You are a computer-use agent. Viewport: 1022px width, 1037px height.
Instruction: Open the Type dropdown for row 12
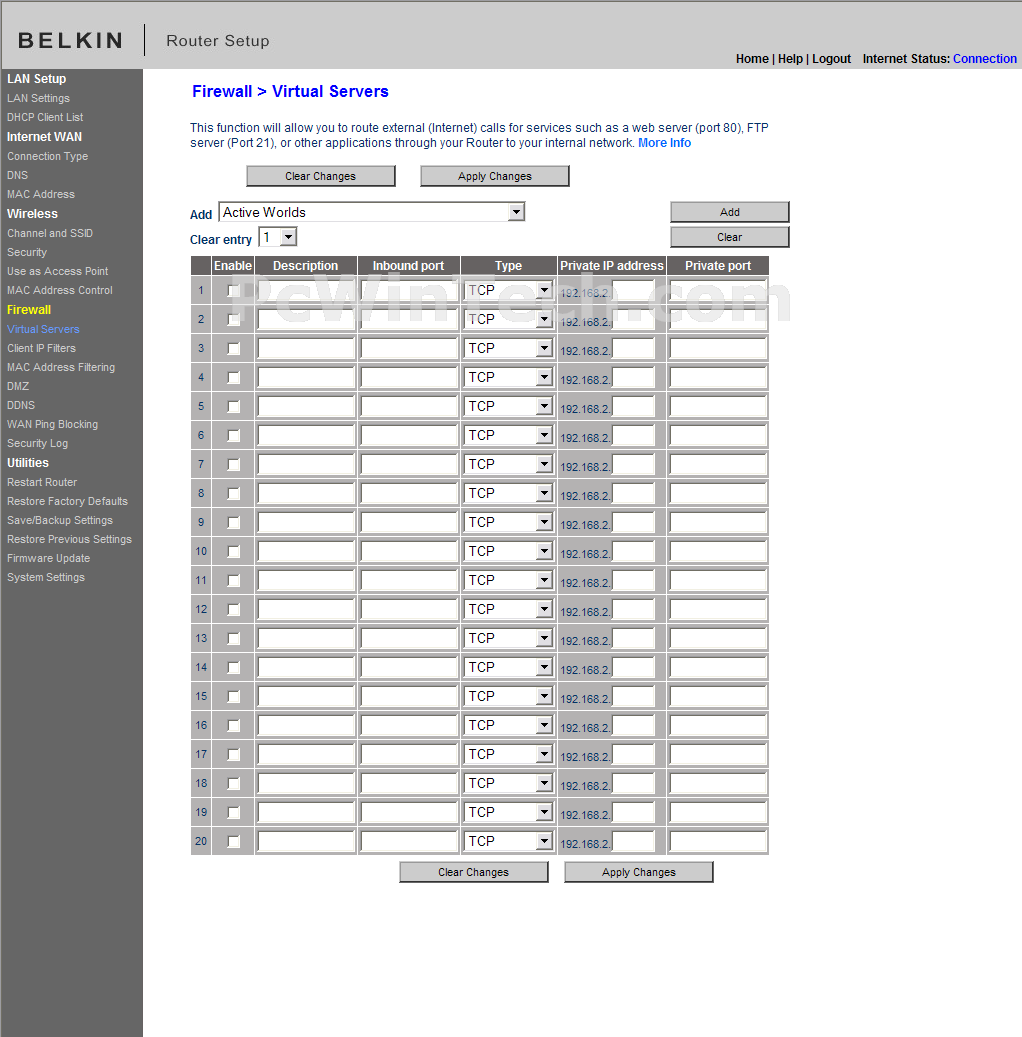tap(508, 609)
